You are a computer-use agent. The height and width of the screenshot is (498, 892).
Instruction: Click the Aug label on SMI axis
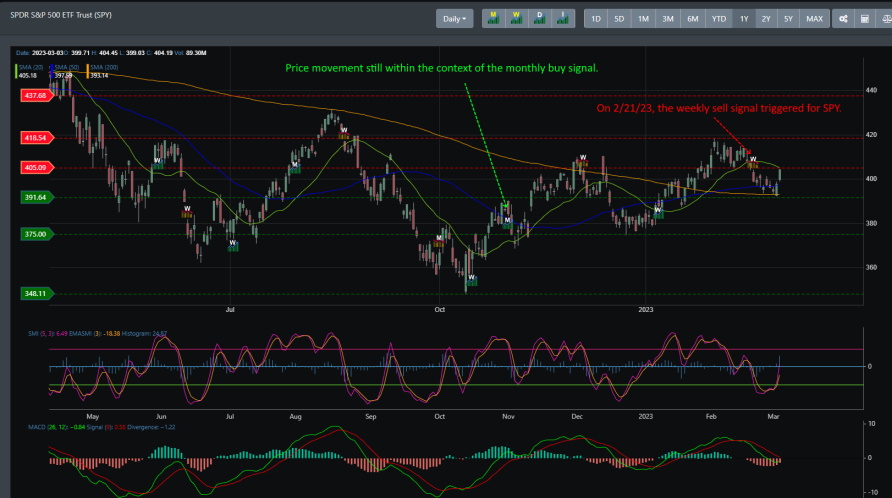point(295,417)
